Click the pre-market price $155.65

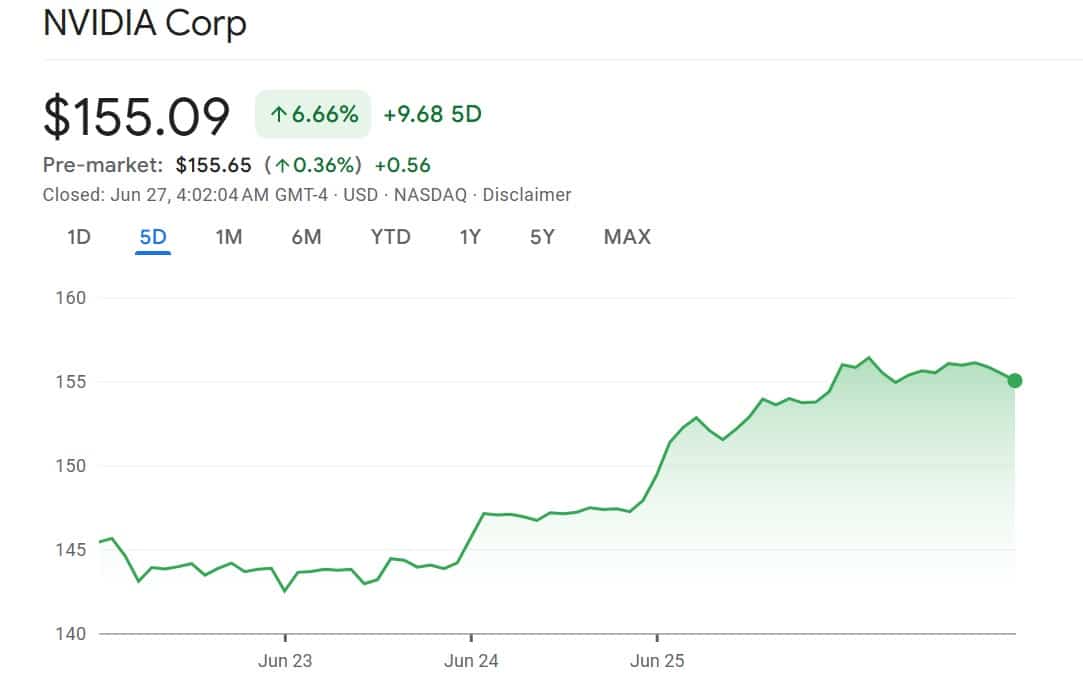click(213, 165)
